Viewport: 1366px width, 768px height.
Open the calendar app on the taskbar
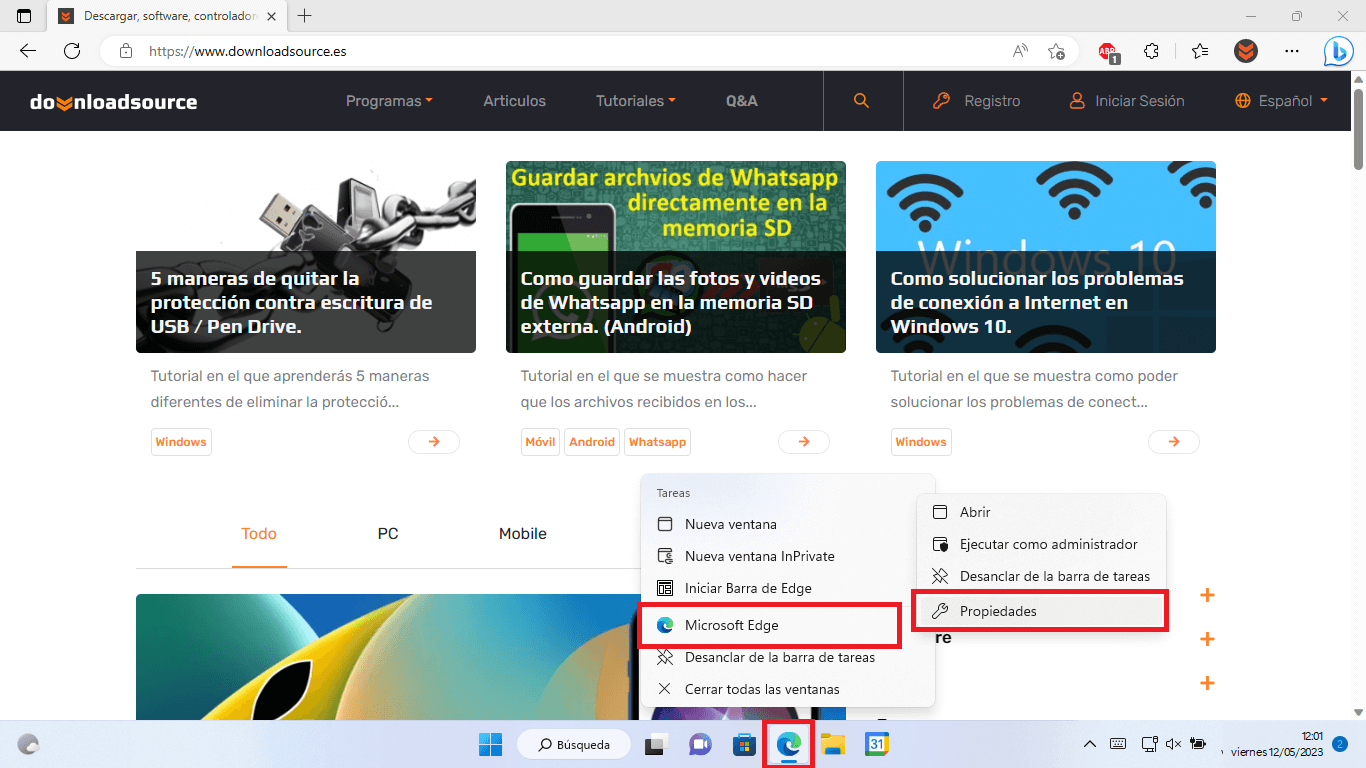[877, 744]
